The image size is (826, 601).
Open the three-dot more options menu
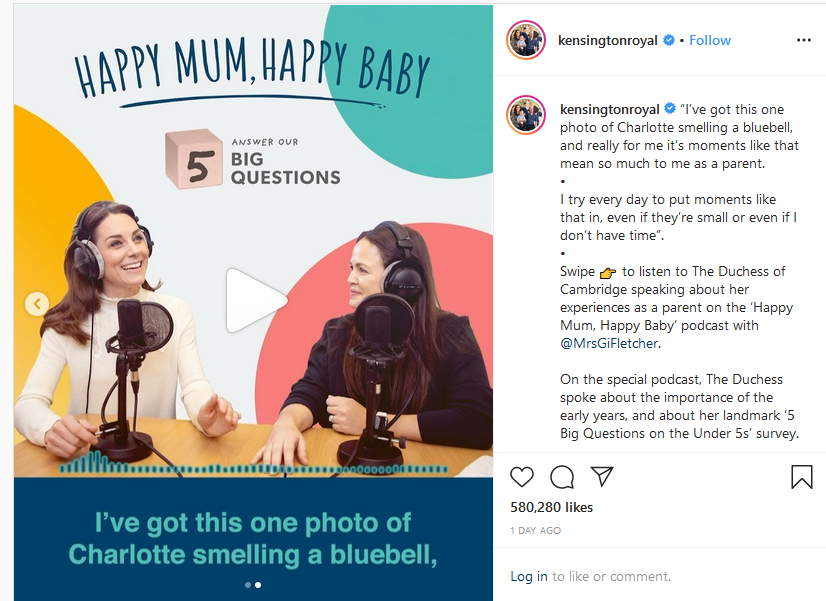(x=803, y=40)
